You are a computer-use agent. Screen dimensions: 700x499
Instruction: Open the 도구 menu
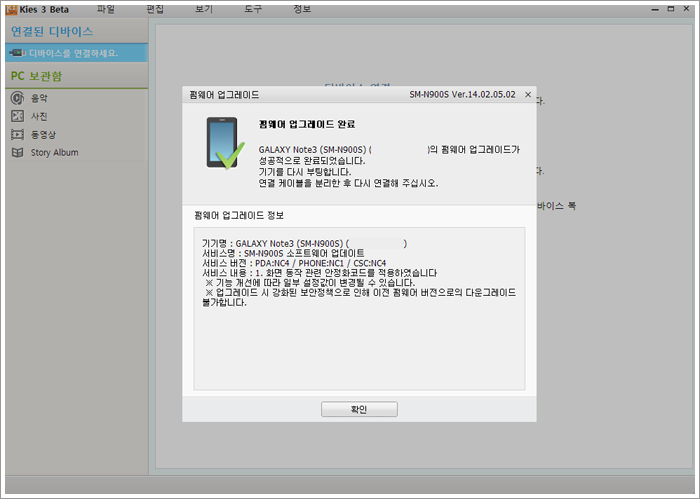253,9
